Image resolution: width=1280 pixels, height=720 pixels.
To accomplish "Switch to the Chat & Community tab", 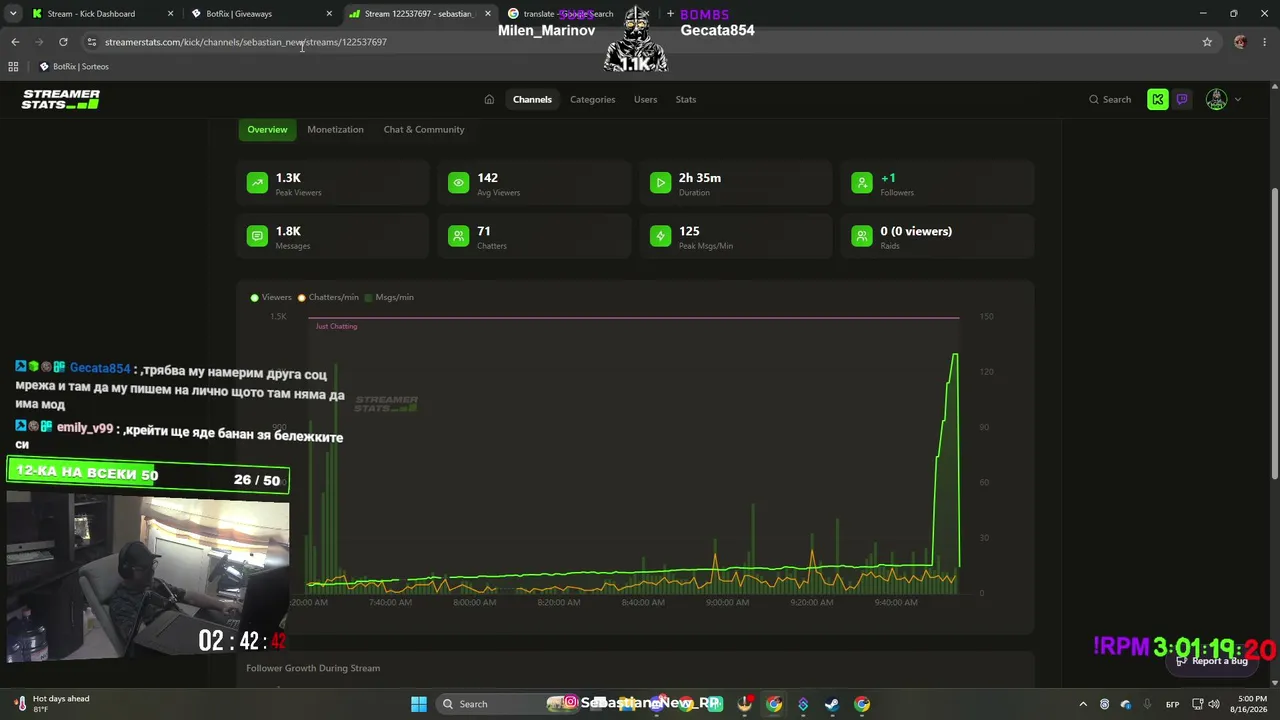I will tap(424, 129).
